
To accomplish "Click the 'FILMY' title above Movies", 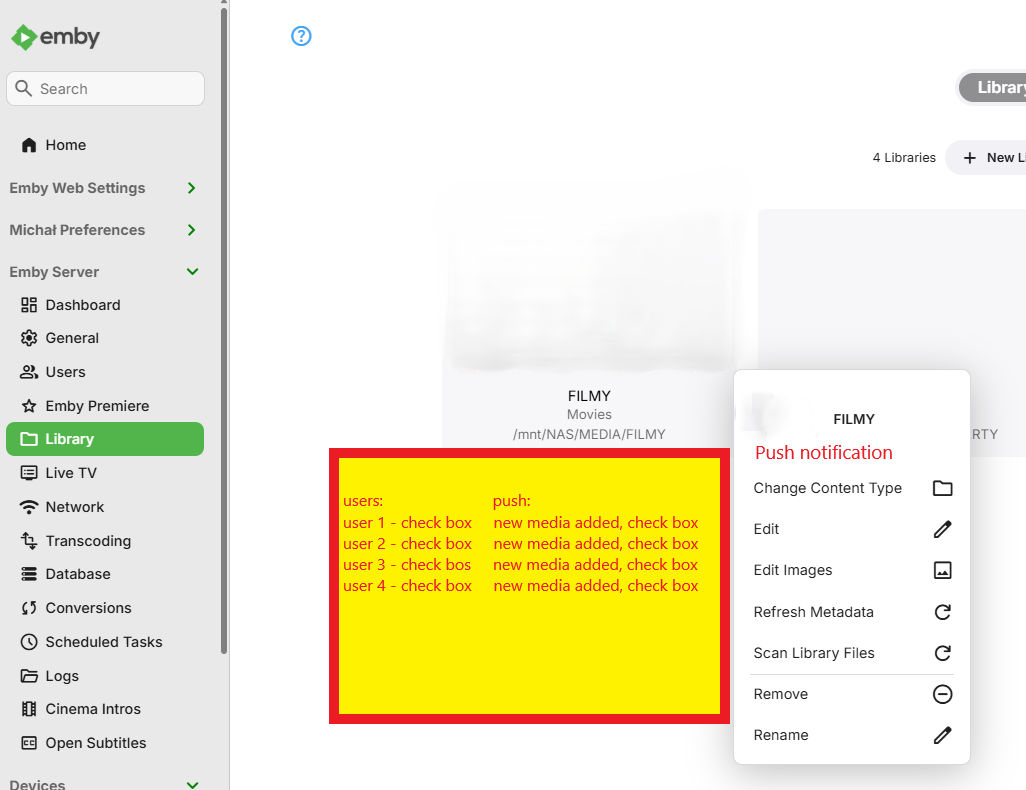I will tap(589, 396).
